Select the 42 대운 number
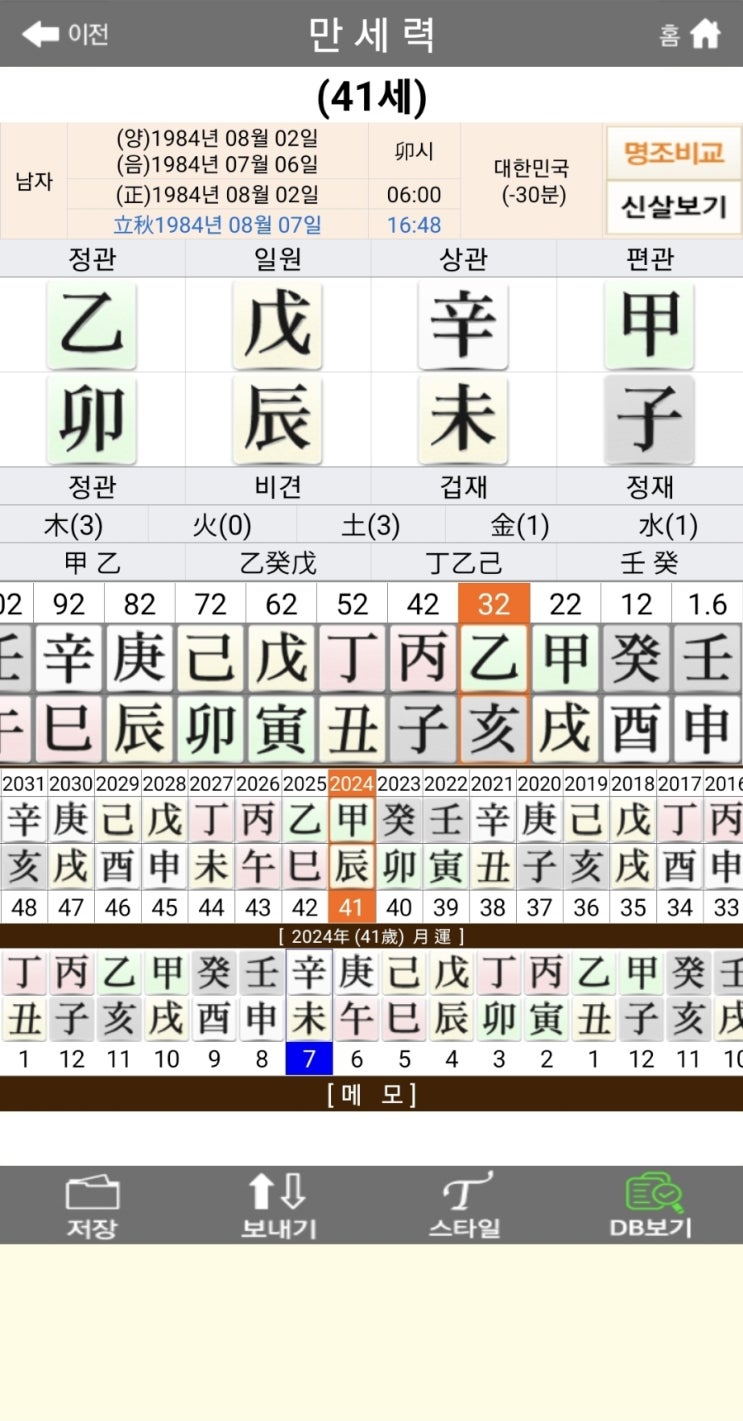 click(x=423, y=603)
